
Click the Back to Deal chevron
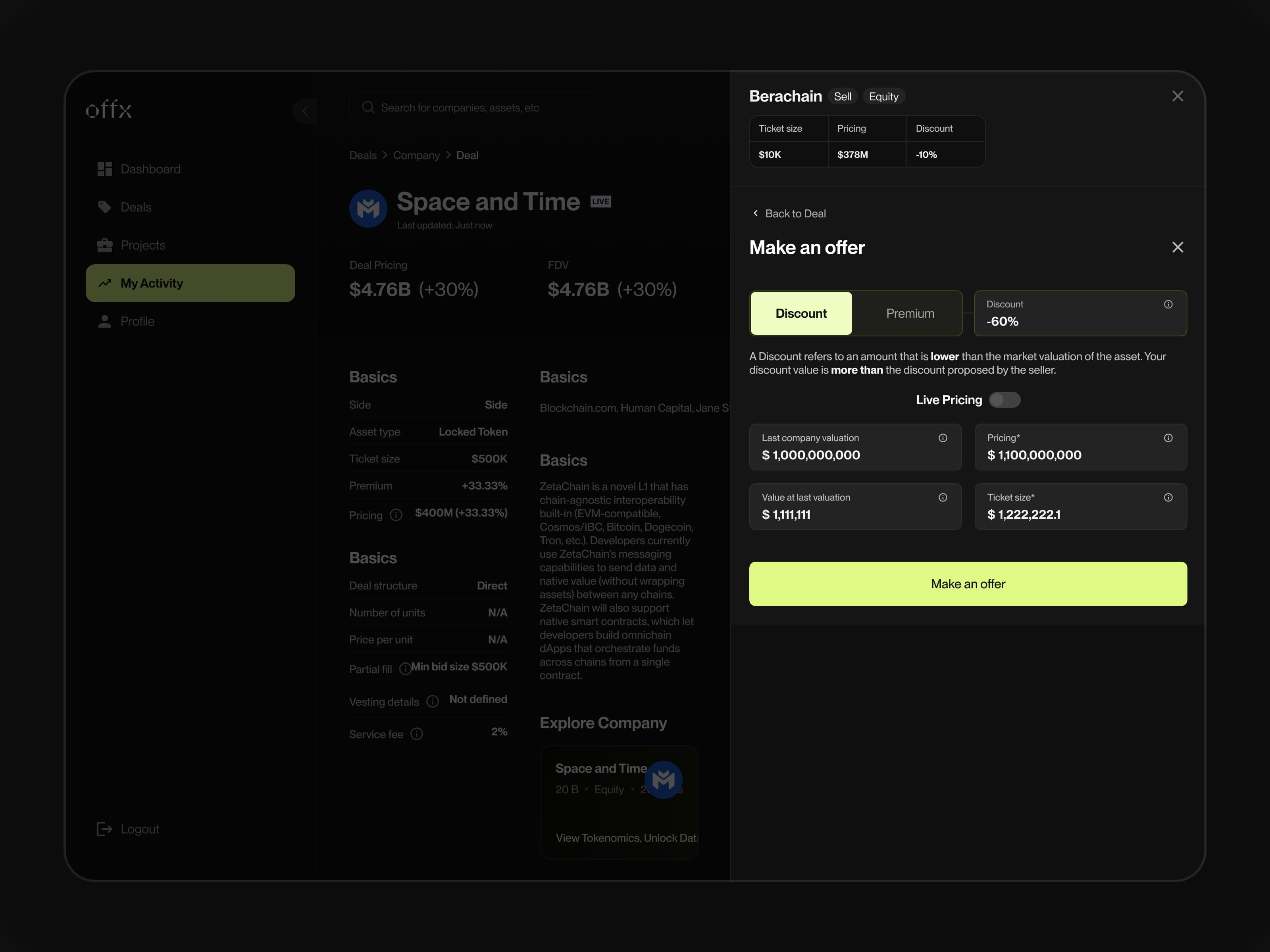(756, 213)
